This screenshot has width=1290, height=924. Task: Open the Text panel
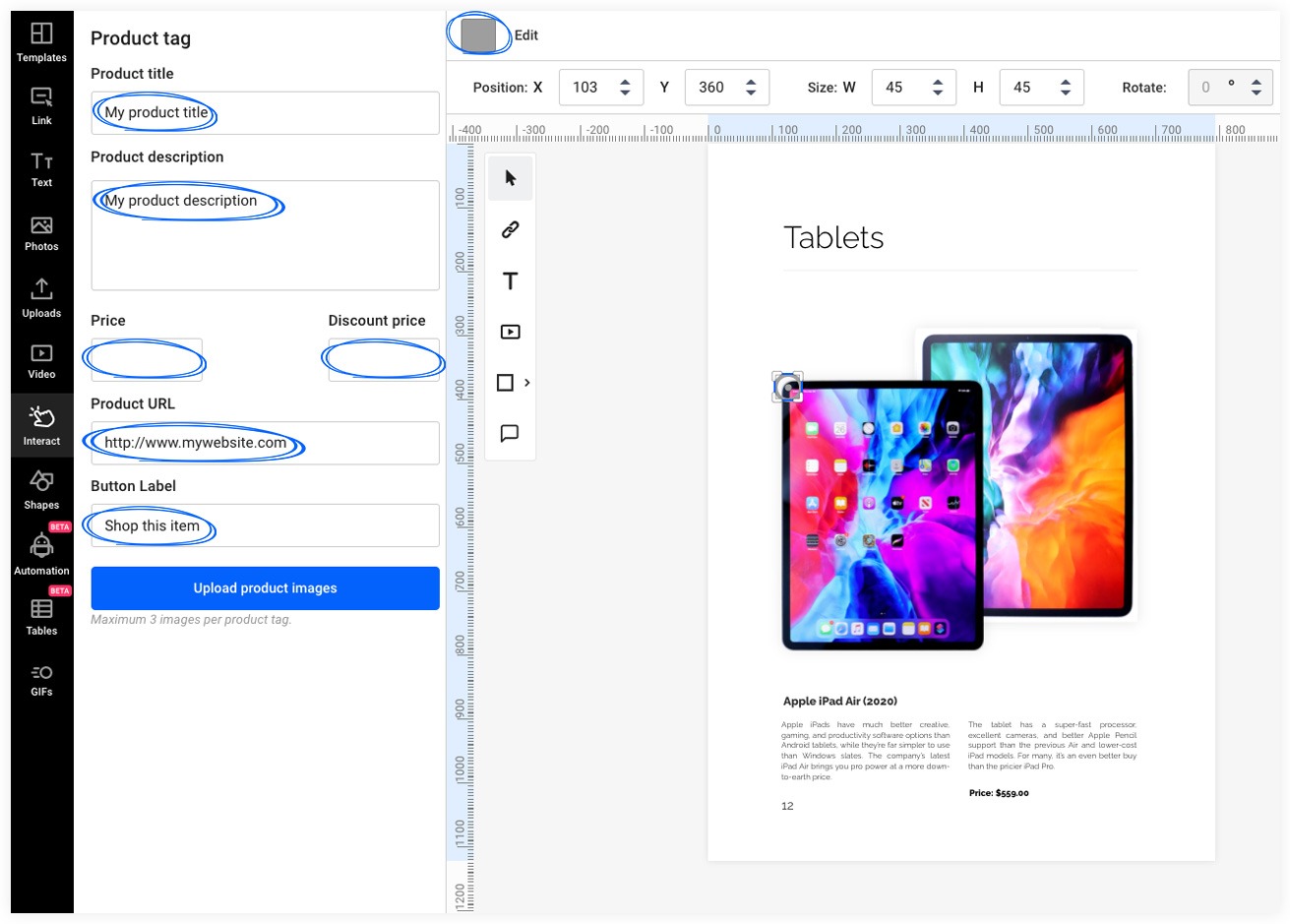point(41,169)
